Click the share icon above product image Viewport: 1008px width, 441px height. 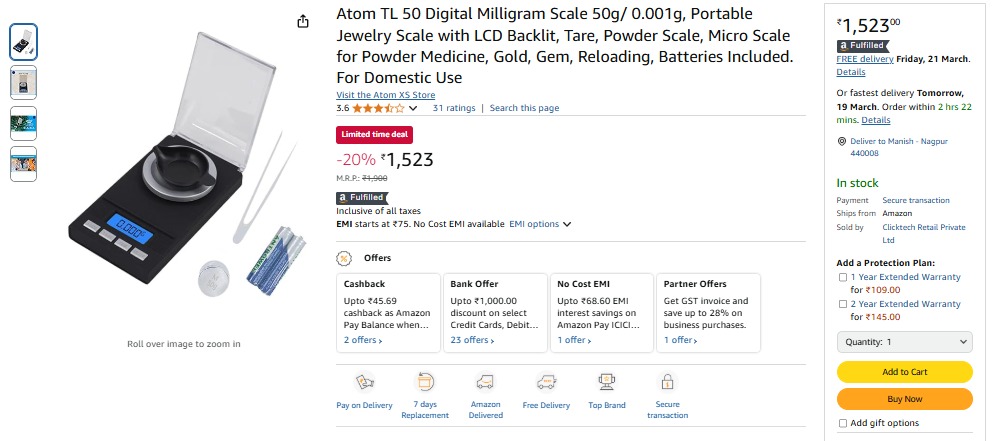(x=303, y=21)
